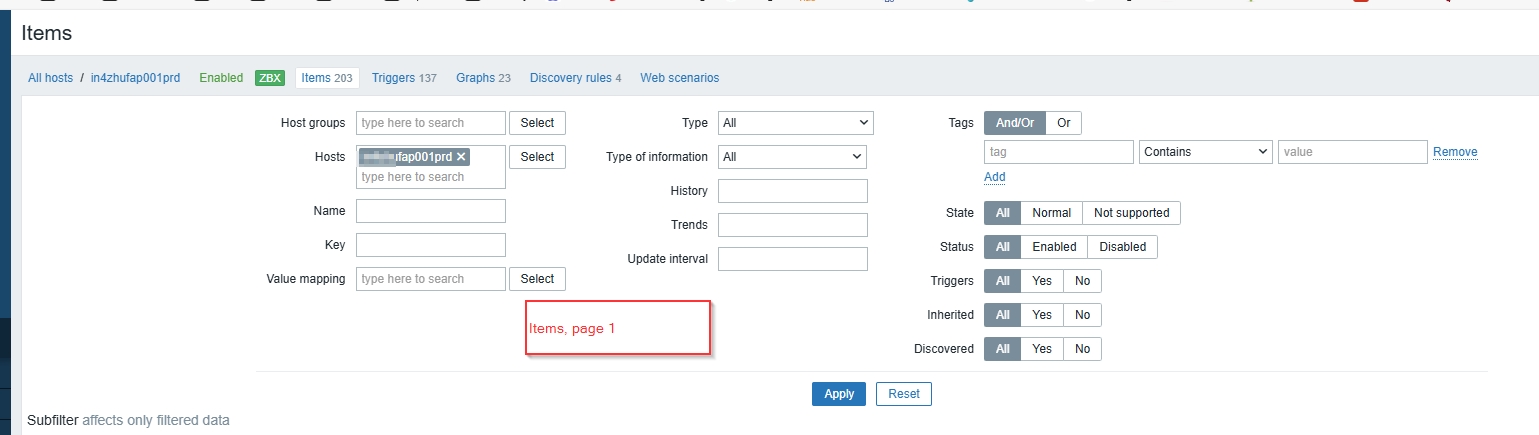Click the Add tag link
This screenshot has width=1539, height=435.
[x=994, y=177]
